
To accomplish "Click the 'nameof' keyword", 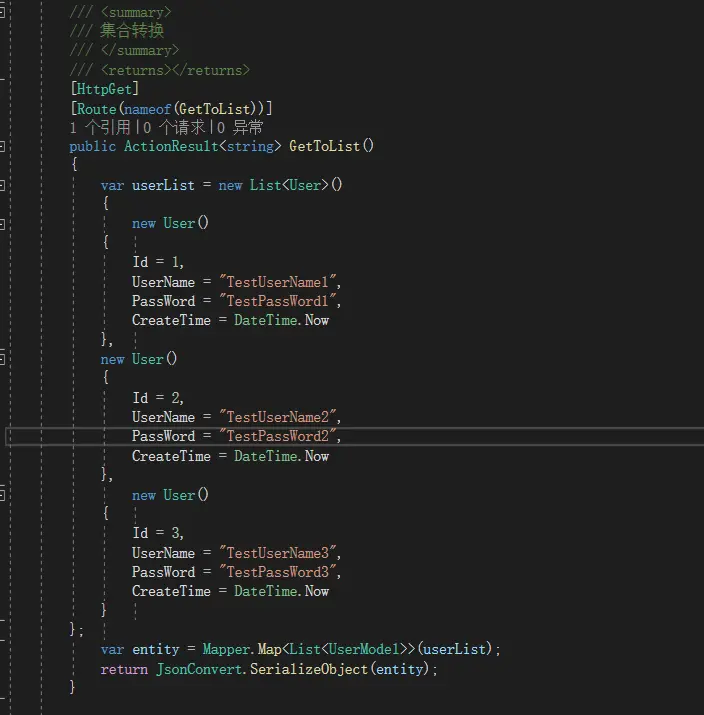I will [x=147, y=109].
